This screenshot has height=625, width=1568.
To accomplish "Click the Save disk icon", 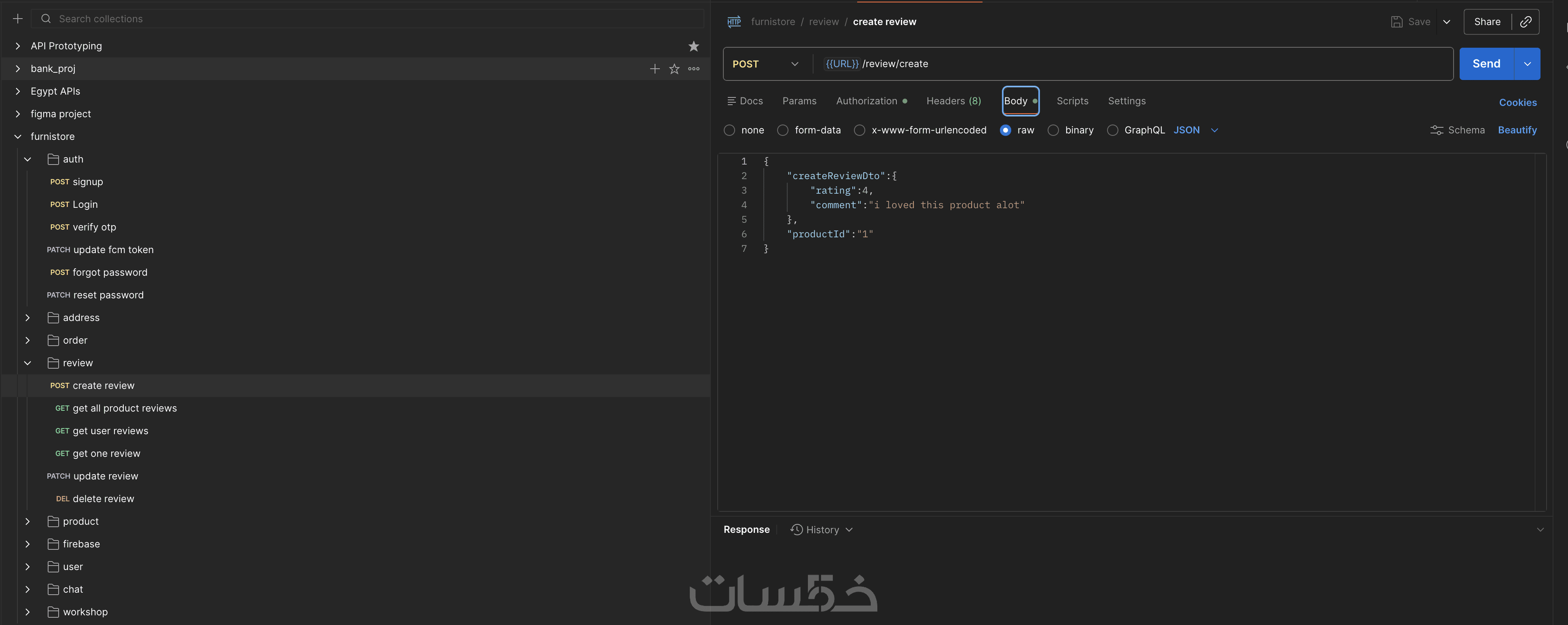I will tap(1396, 22).
